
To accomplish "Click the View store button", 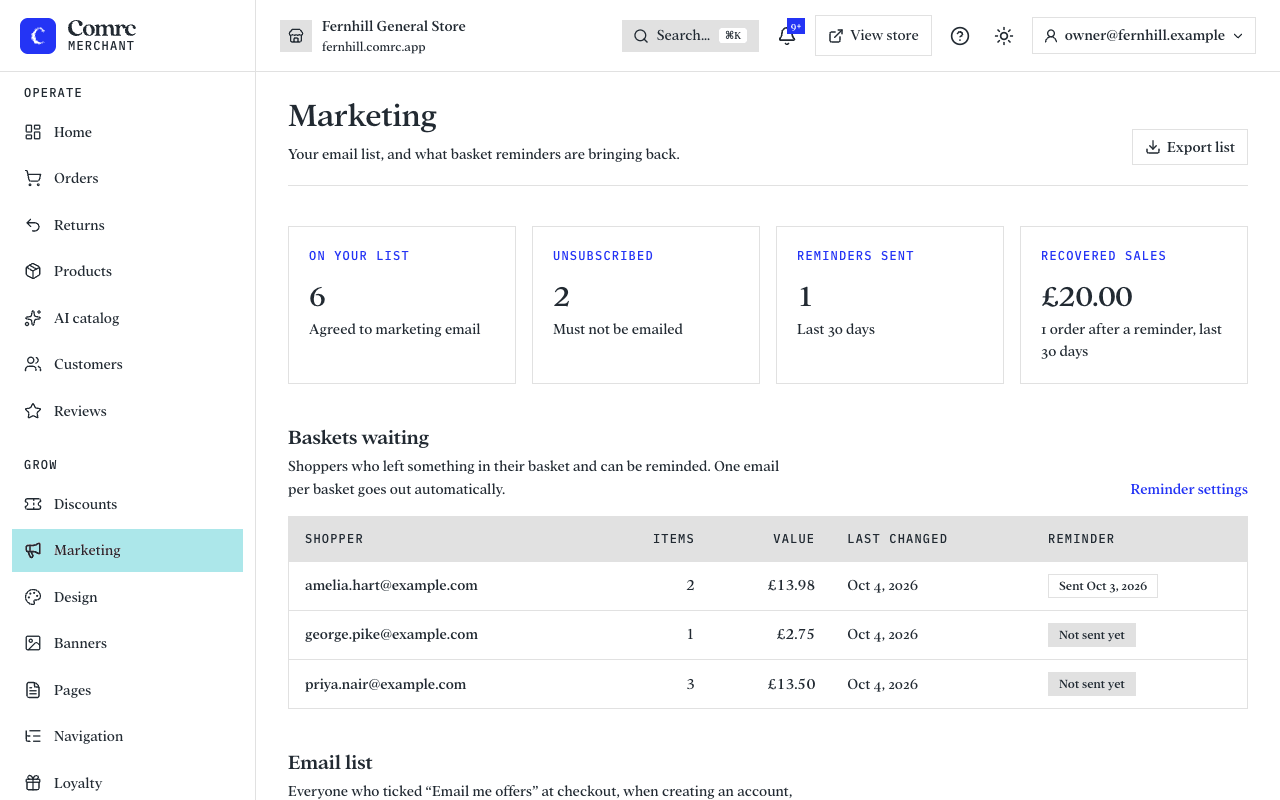I will click(x=873, y=36).
